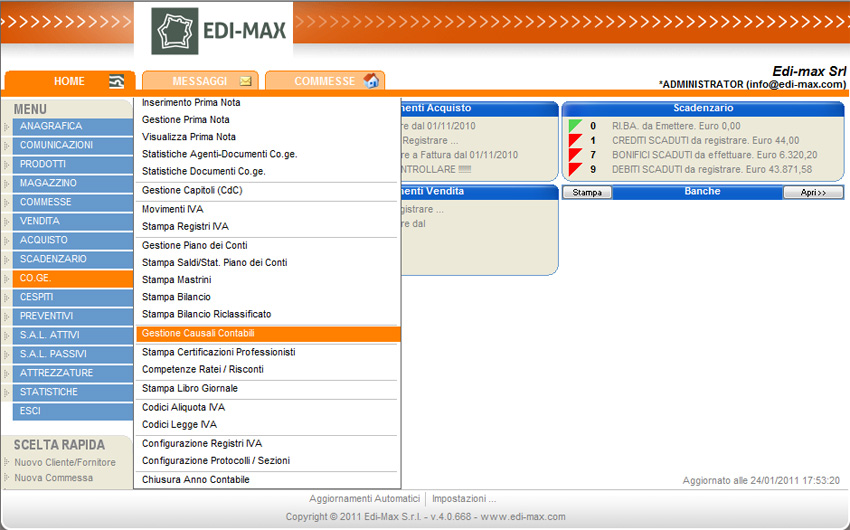The width and height of the screenshot is (850, 530).
Task: Click red flag for Debiti Scaduti
Action: (x=575, y=170)
